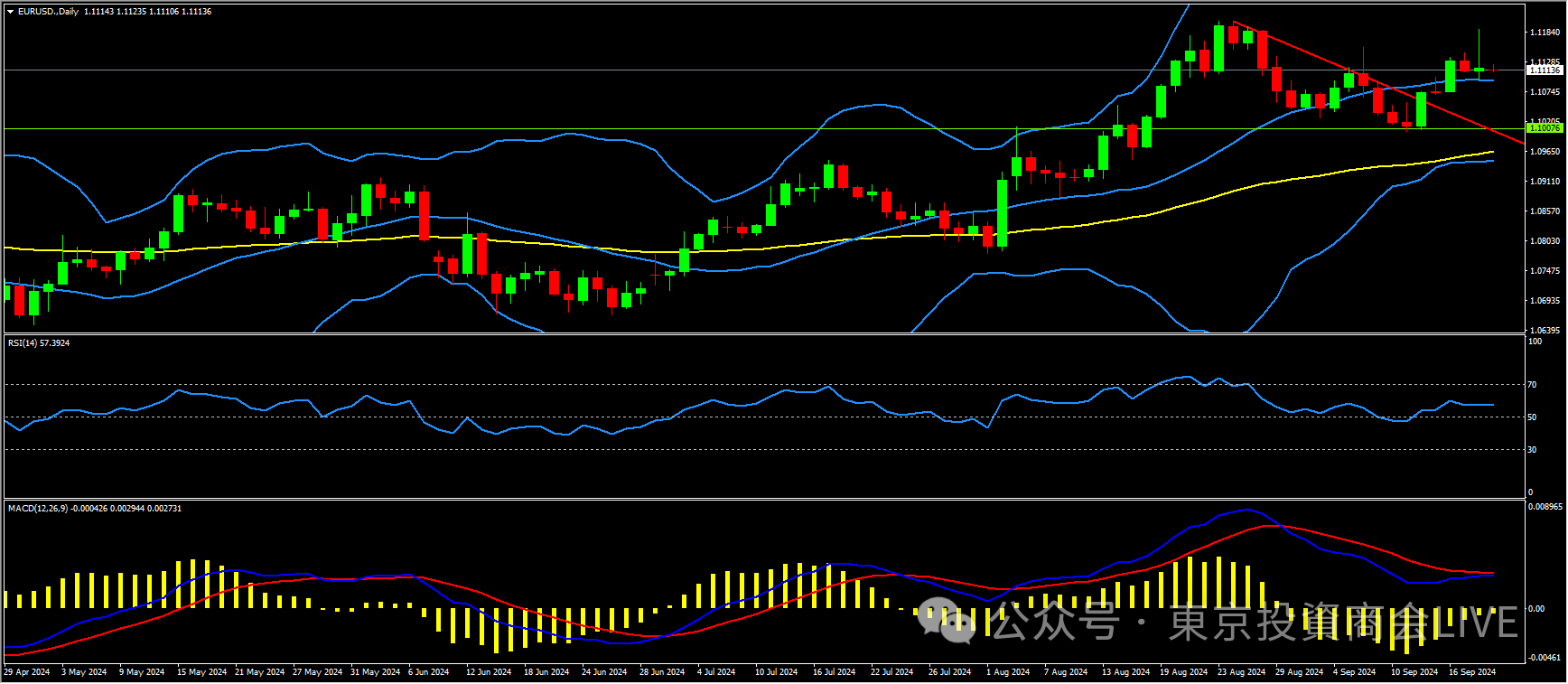Click the 12 Jun 2024 date label
Image resolution: width=1568 pixels, height=684 pixels.
pyautogui.click(x=489, y=672)
